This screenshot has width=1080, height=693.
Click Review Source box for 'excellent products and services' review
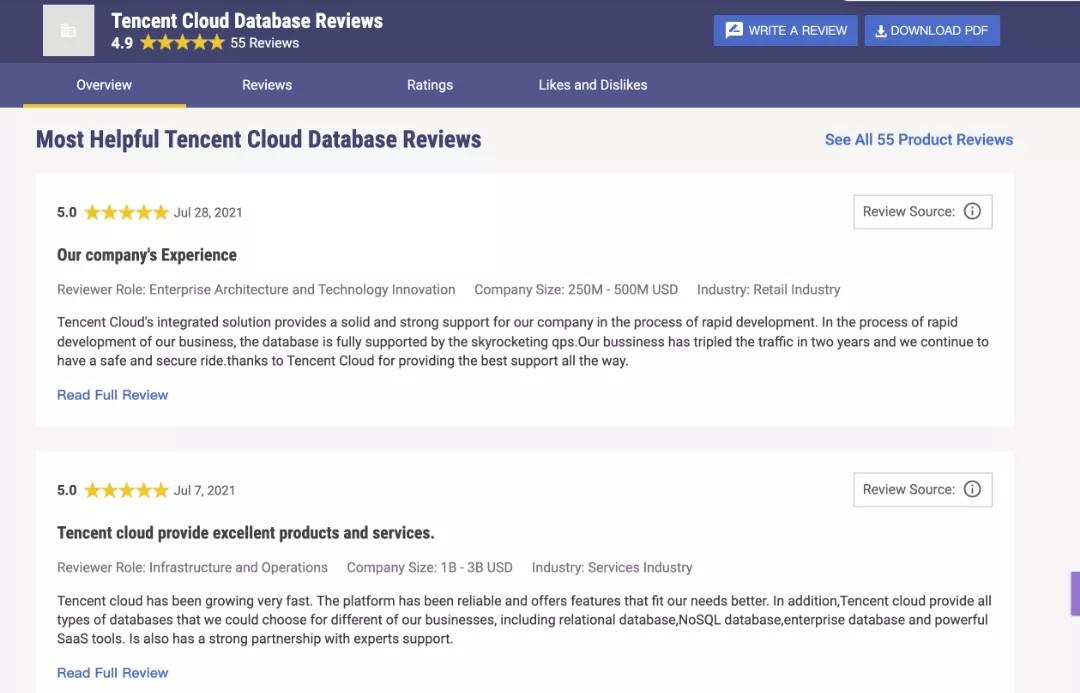click(923, 489)
